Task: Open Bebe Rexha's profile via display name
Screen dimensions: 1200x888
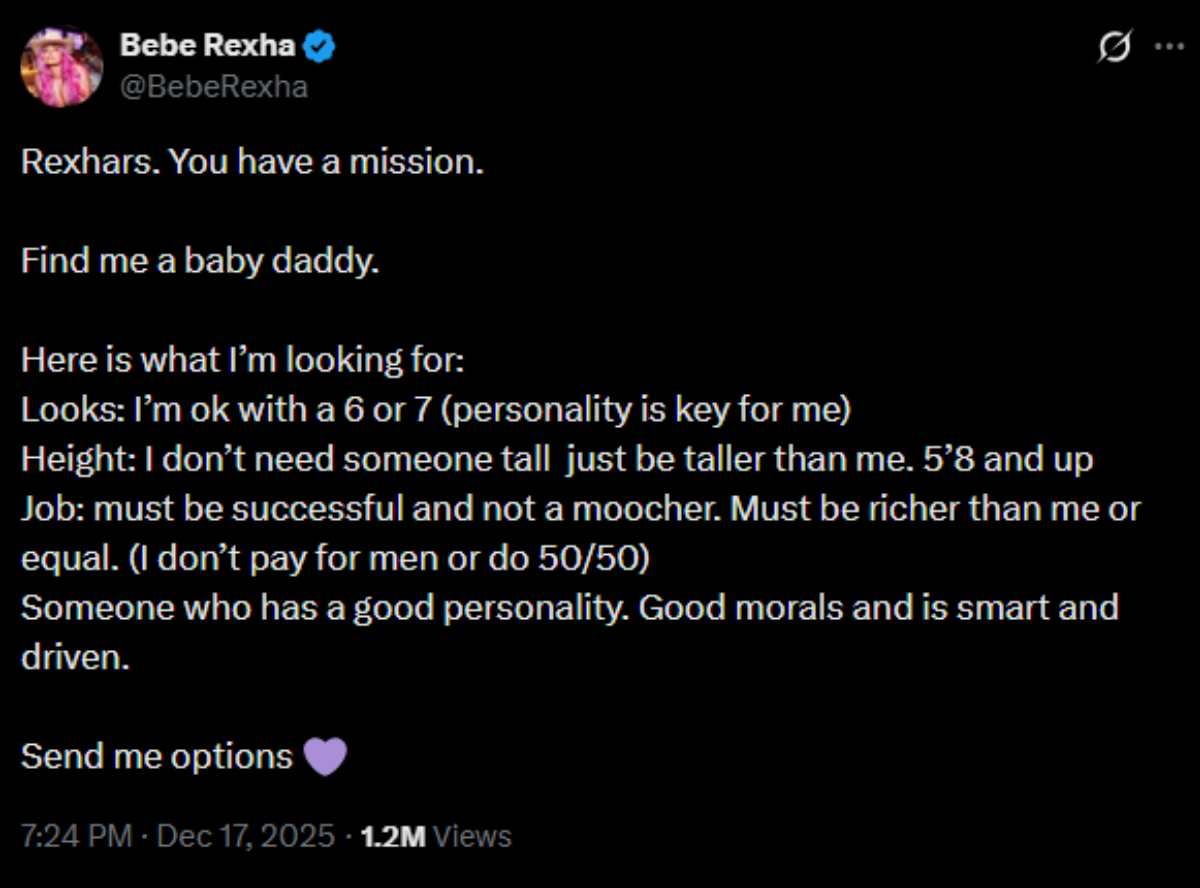Action: pos(205,45)
